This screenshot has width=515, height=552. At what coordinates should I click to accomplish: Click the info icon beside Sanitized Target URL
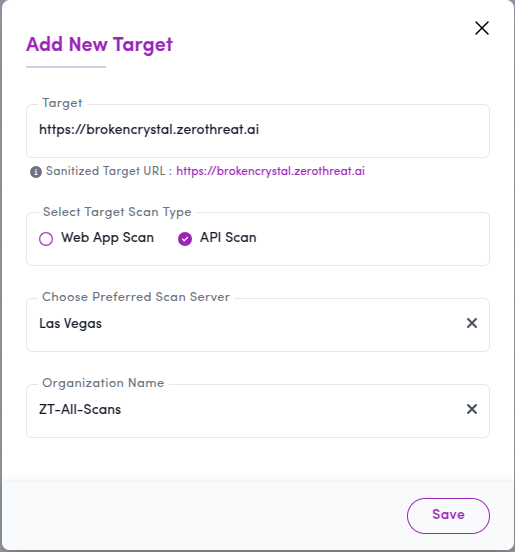point(36,172)
